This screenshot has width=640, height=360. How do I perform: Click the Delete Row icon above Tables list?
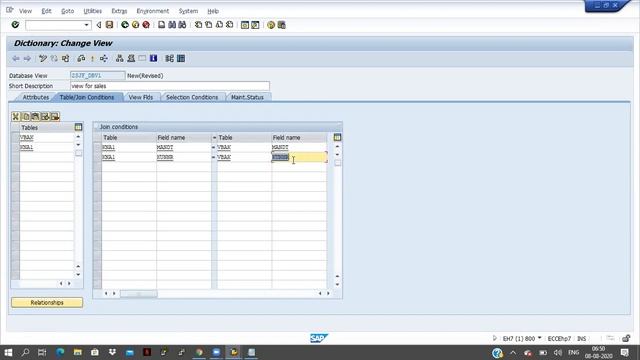click(x=55, y=117)
